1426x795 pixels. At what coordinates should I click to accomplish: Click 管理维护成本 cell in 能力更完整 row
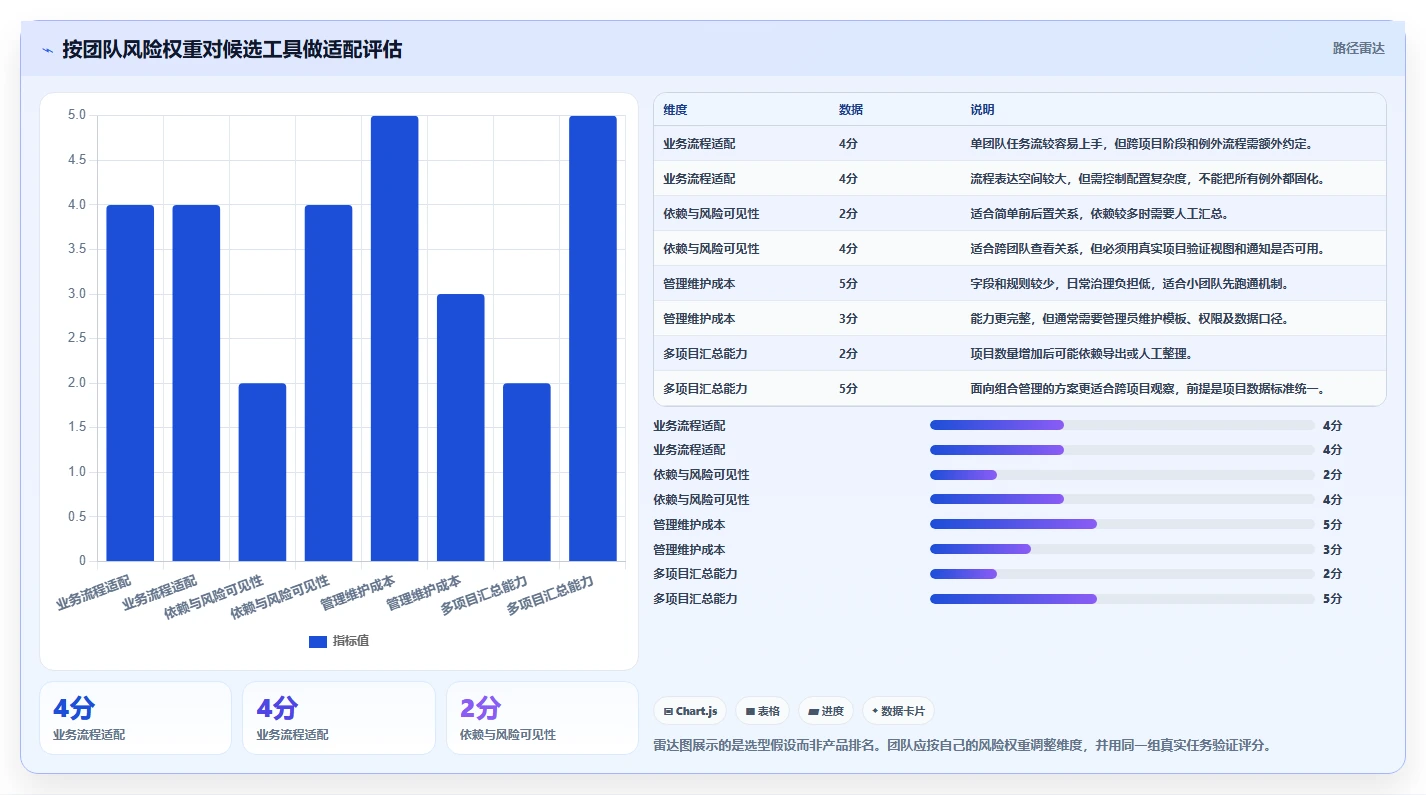click(699, 319)
